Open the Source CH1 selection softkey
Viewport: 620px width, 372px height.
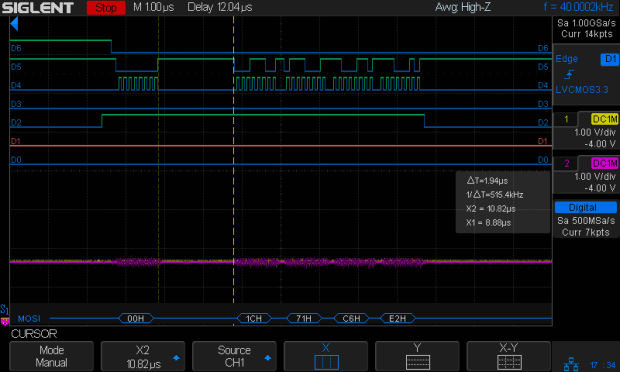click(234, 356)
